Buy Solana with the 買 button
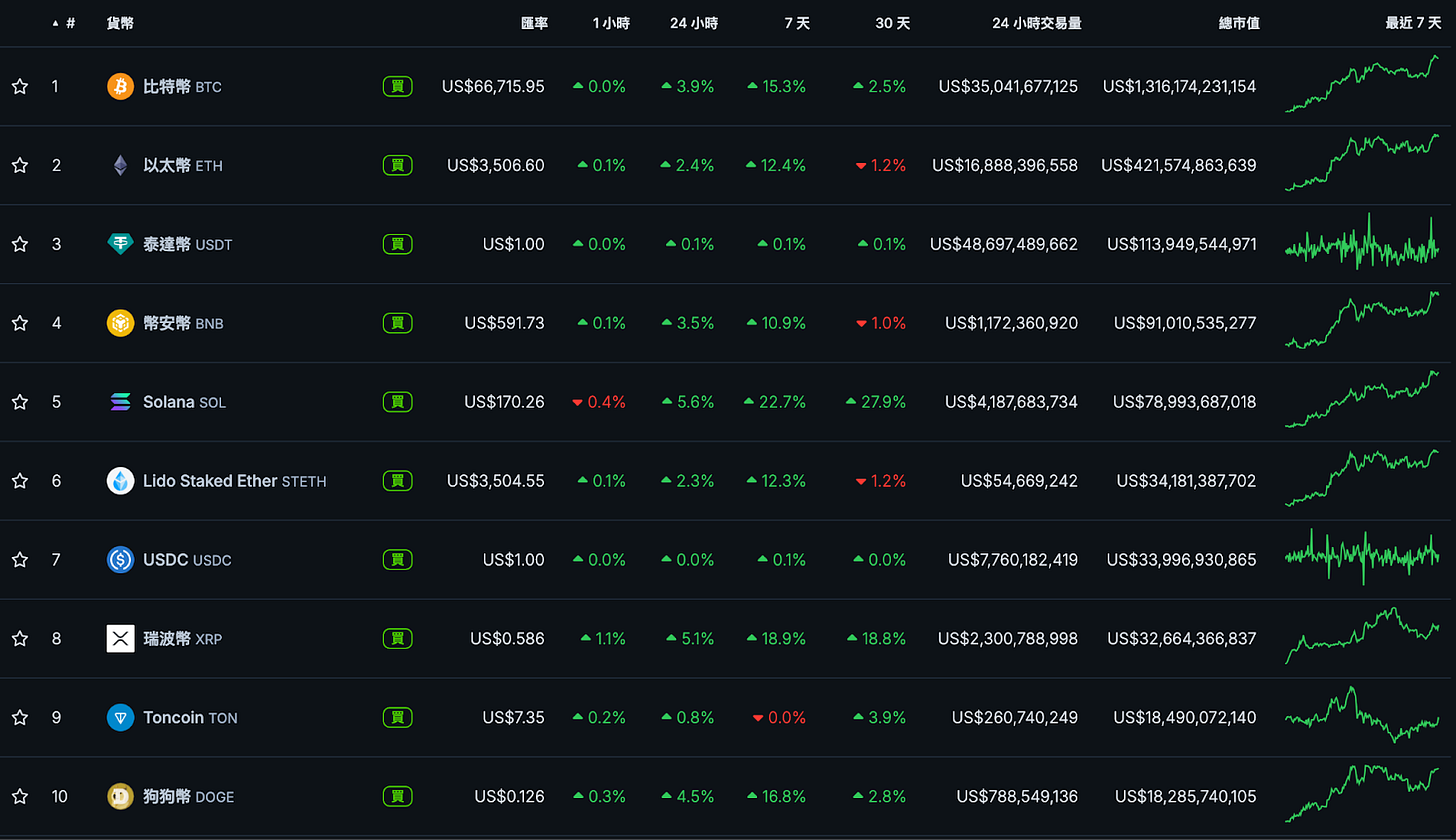The width and height of the screenshot is (1456, 840). coord(397,402)
